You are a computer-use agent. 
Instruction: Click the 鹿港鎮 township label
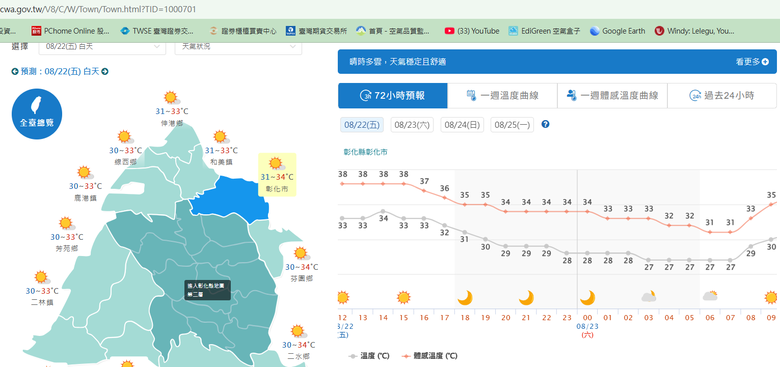click(85, 198)
